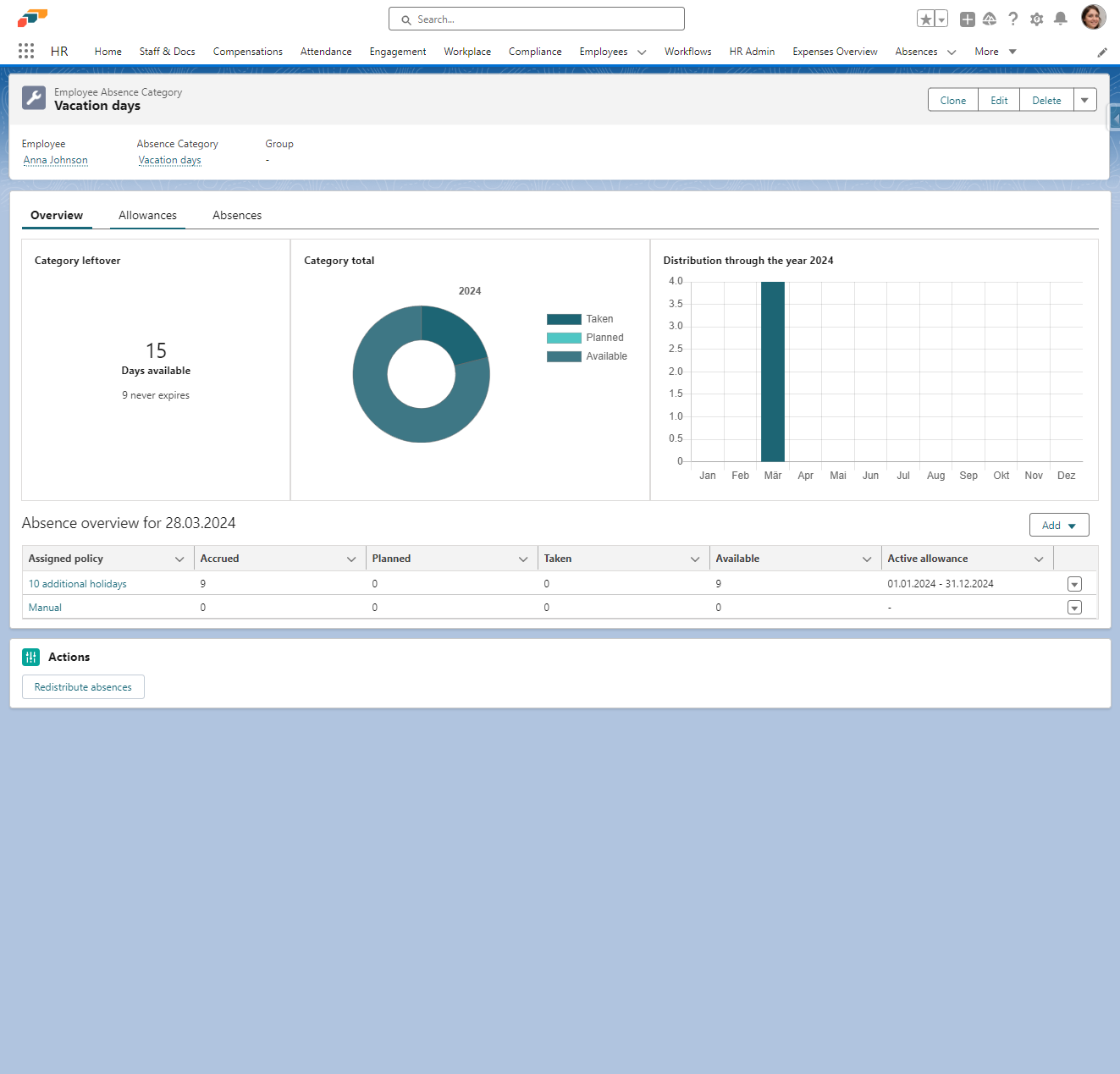The height and width of the screenshot is (1074, 1120).
Task: Open the notifications bell
Action: pos(1061,19)
